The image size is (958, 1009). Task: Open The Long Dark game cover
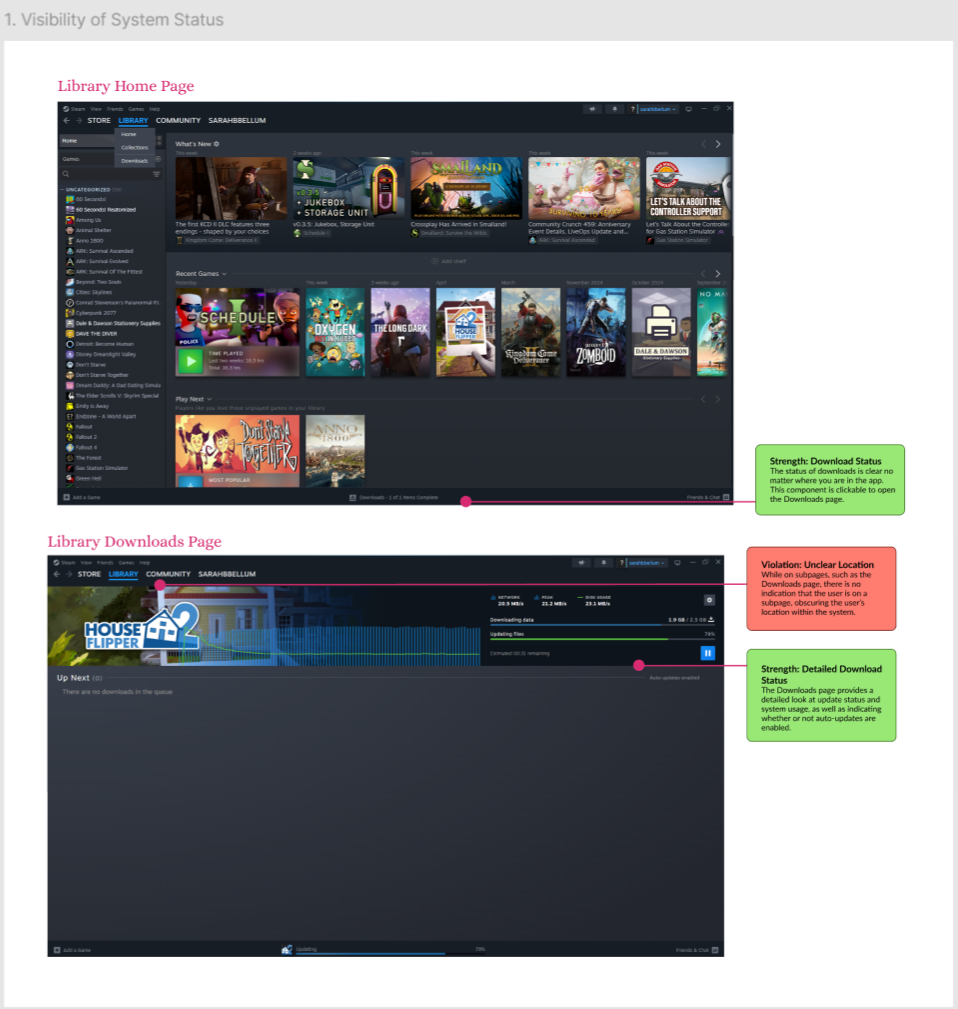(400, 332)
